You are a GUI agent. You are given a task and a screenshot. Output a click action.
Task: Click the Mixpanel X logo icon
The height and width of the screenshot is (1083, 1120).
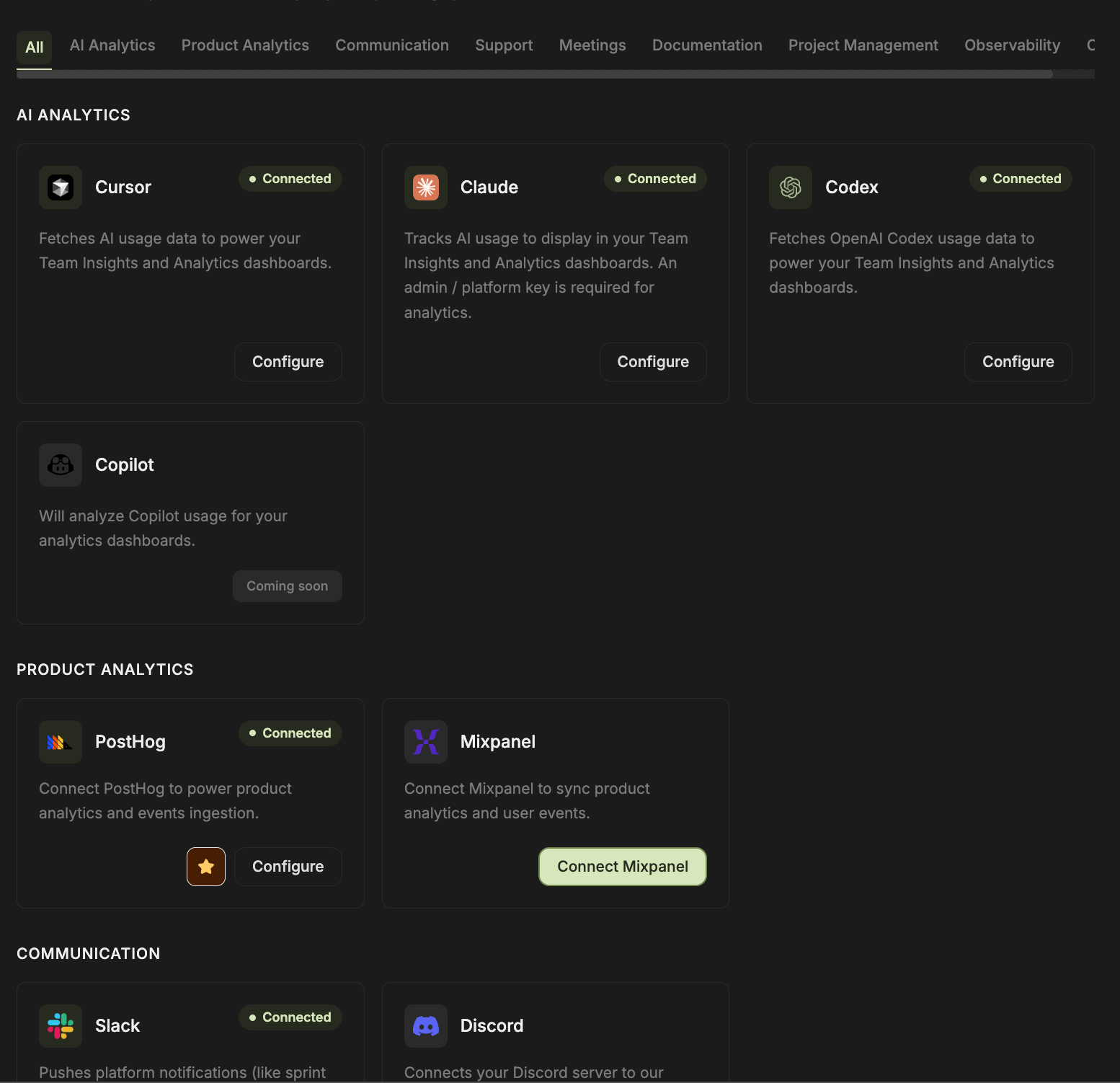(x=426, y=742)
